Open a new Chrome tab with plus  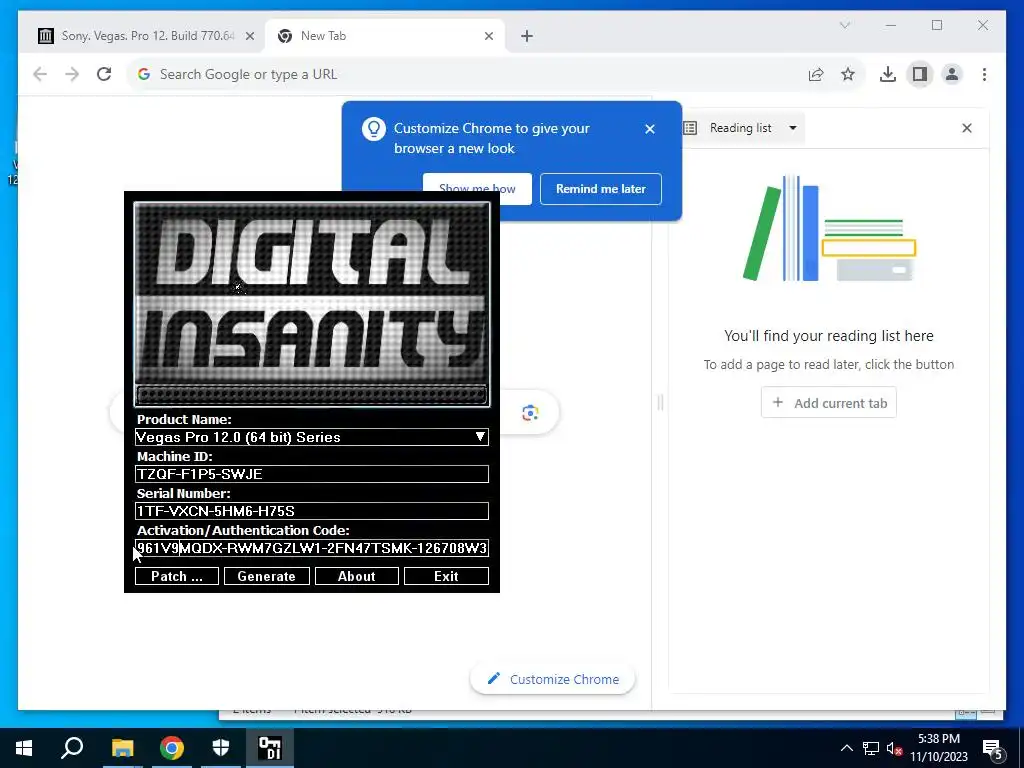pyautogui.click(x=527, y=37)
